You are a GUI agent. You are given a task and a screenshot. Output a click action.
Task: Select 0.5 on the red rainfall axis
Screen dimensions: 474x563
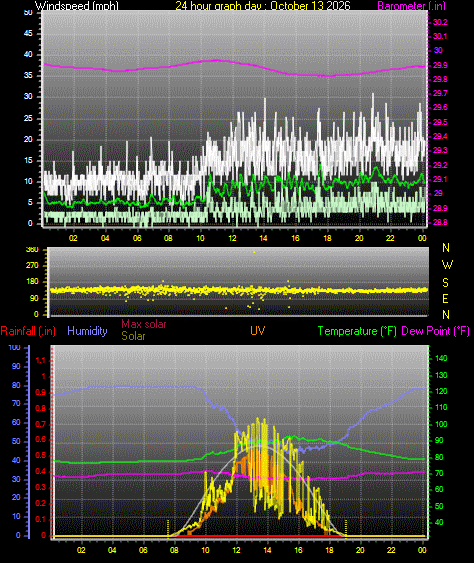coord(41,456)
